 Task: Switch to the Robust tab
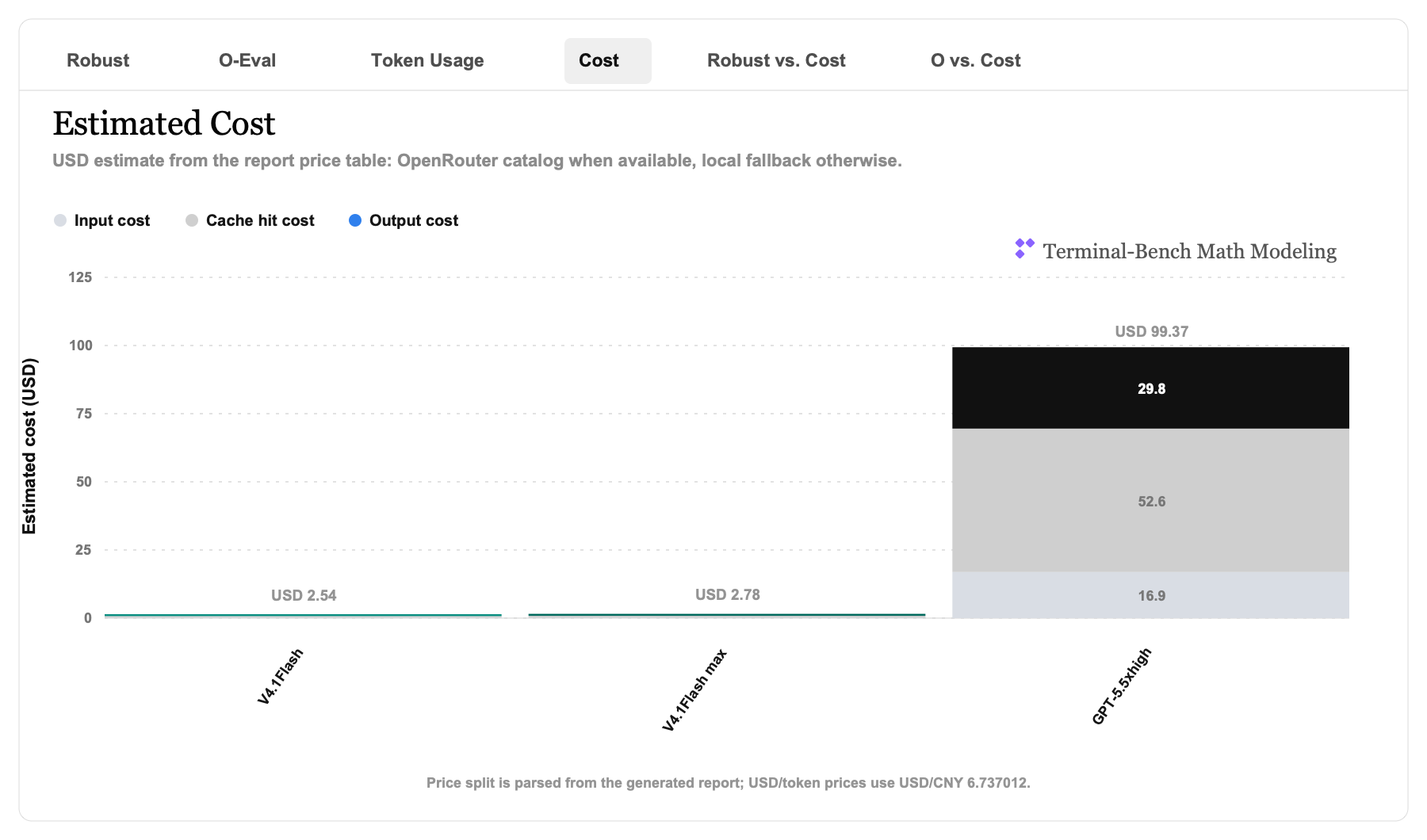coord(98,61)
